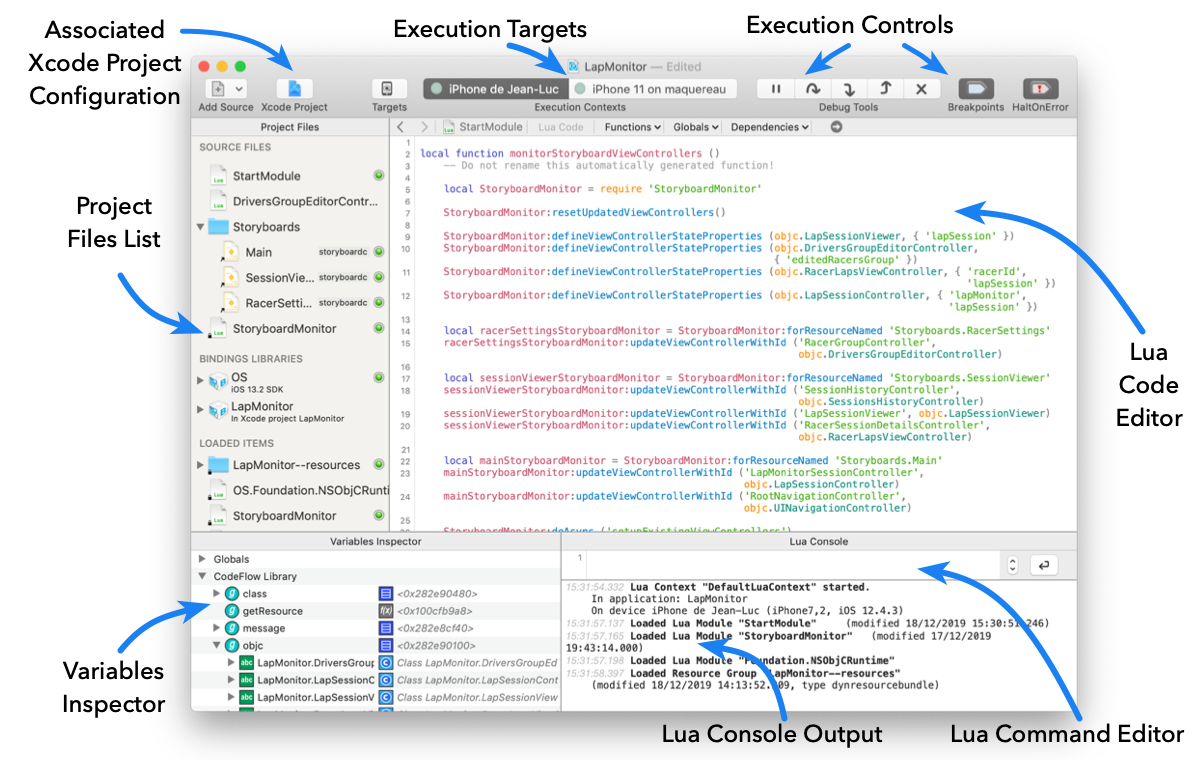
Task: Run command with the return arrow button
Action: [1042, 565]
